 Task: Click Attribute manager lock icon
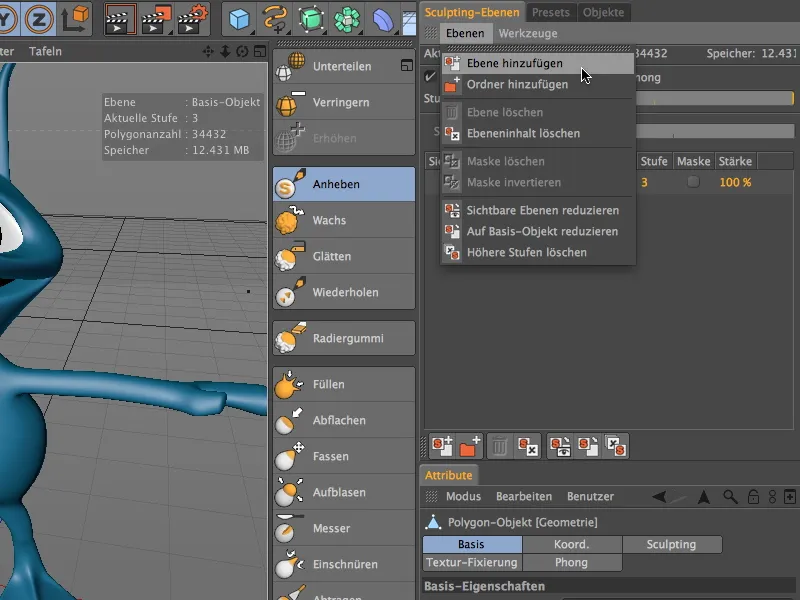tap(753, 496)
